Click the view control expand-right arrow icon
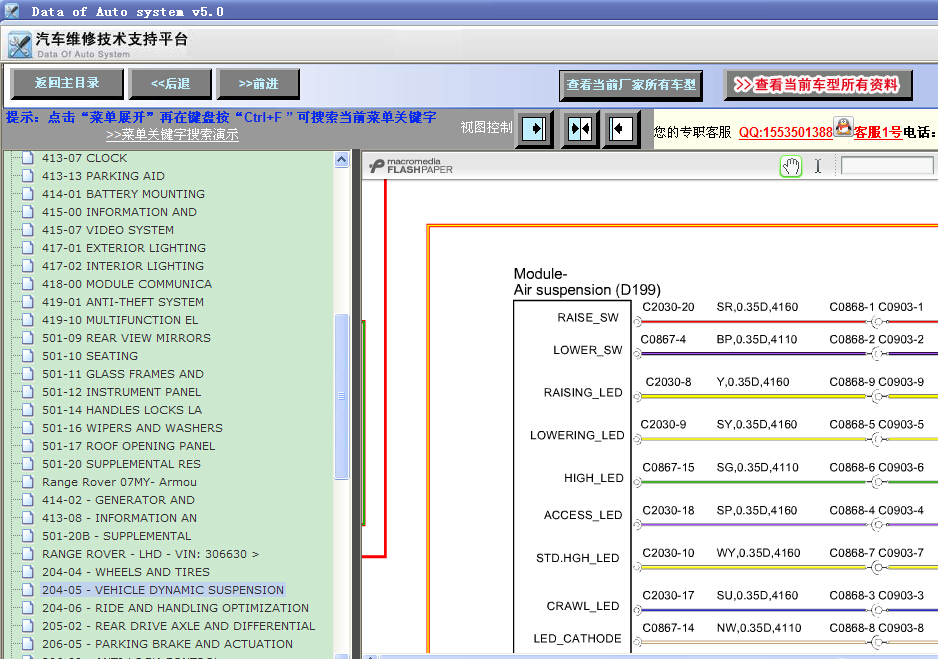938x659 pixels. pos(535,129)
